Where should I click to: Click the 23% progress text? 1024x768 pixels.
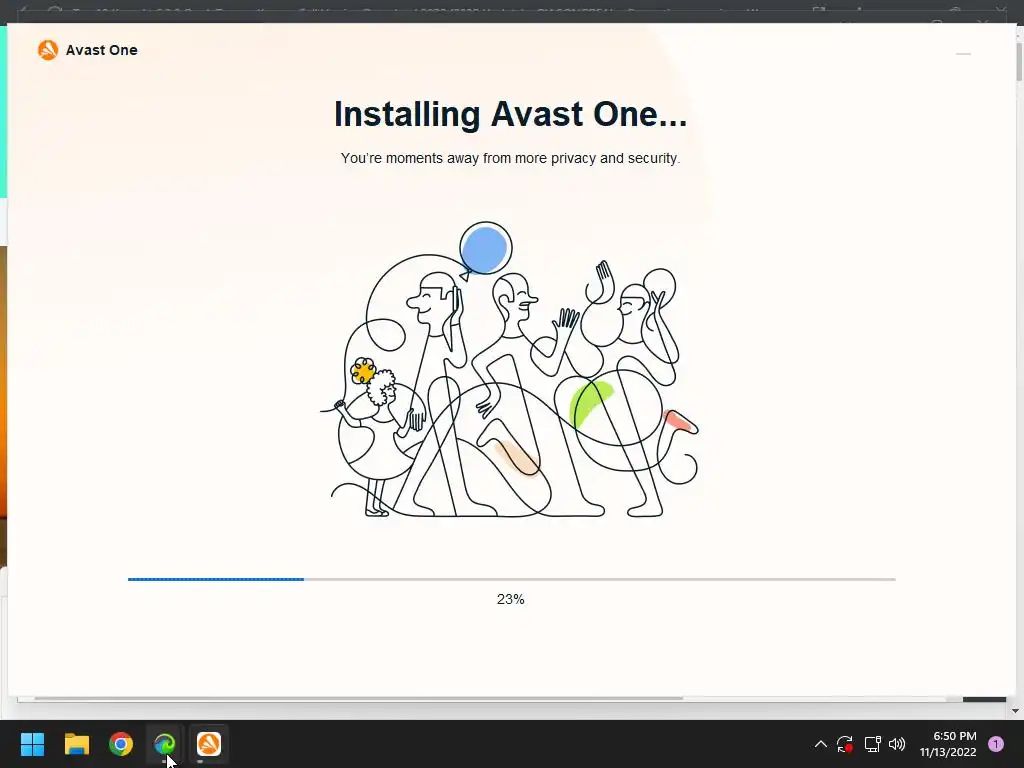[511, 599]
